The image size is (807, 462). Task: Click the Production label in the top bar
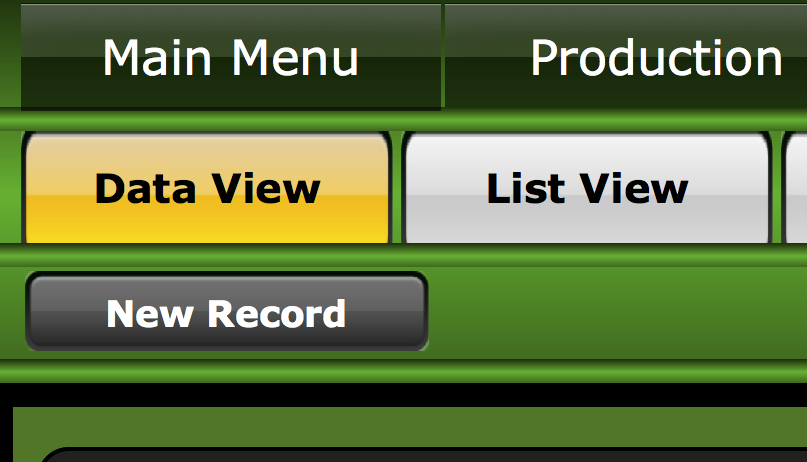pyautogui.click(x=656, y=58)
